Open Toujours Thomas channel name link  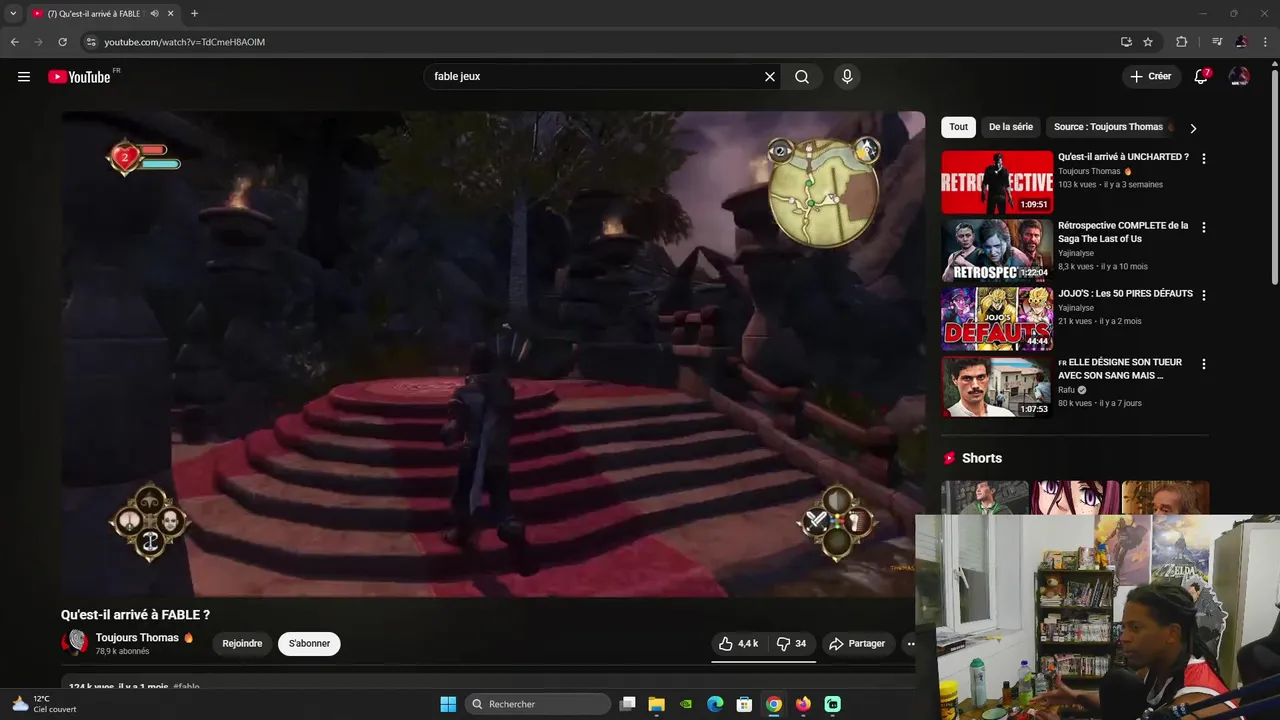137,638
